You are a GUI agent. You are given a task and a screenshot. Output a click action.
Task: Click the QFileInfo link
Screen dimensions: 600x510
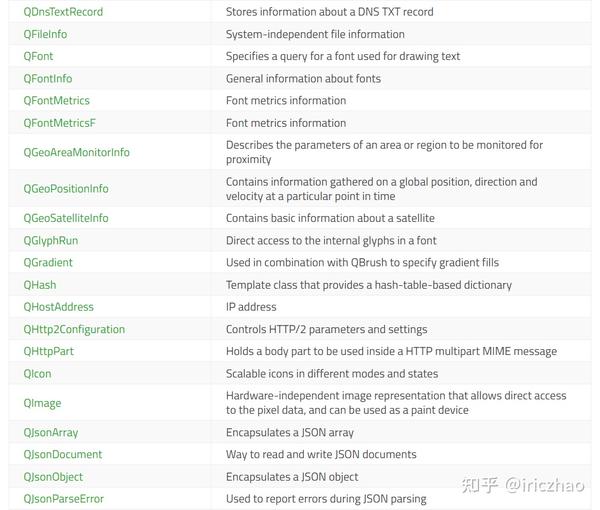(x=46, y=34)
